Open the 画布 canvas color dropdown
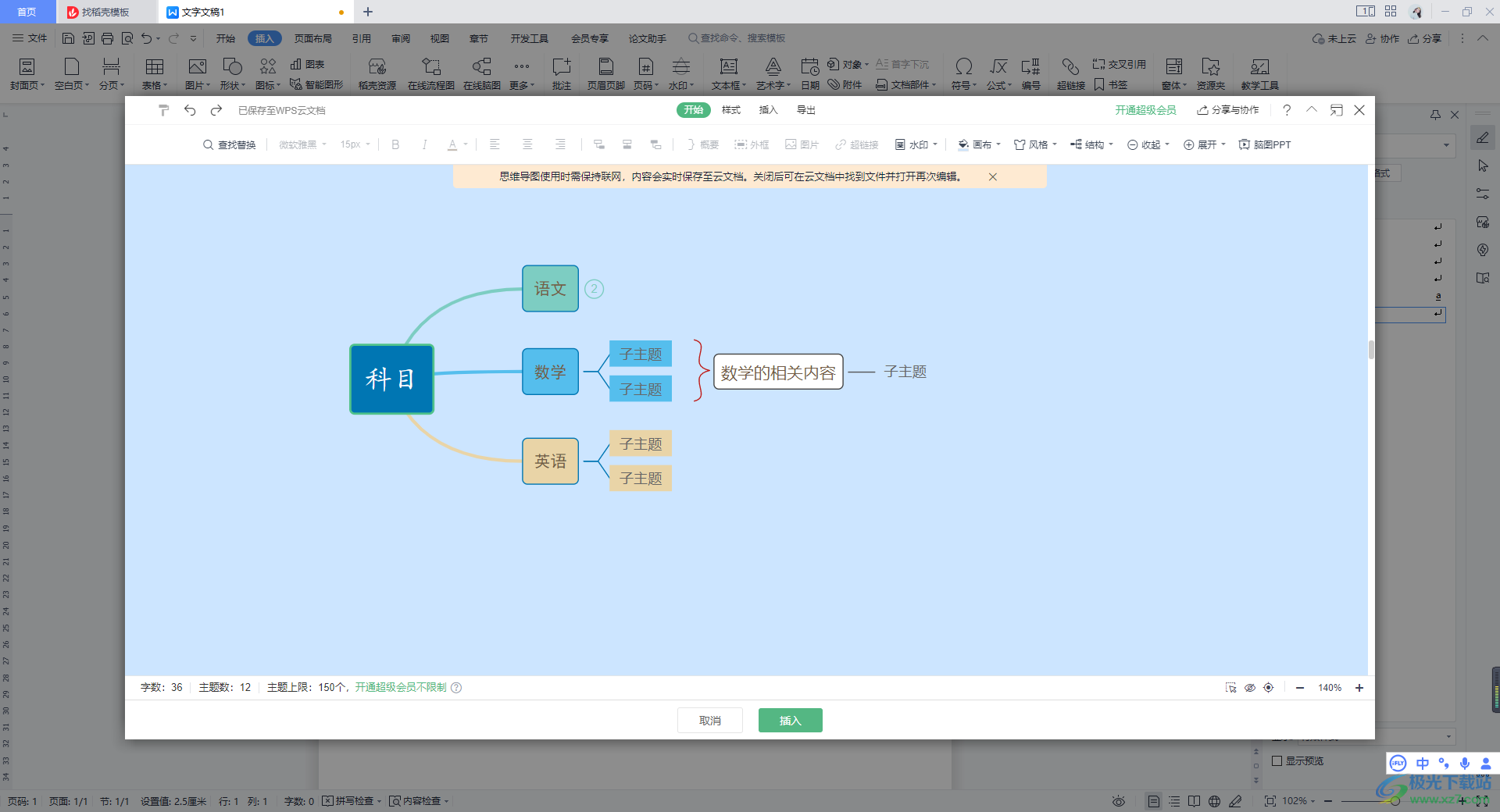 (x=979, y=144)
